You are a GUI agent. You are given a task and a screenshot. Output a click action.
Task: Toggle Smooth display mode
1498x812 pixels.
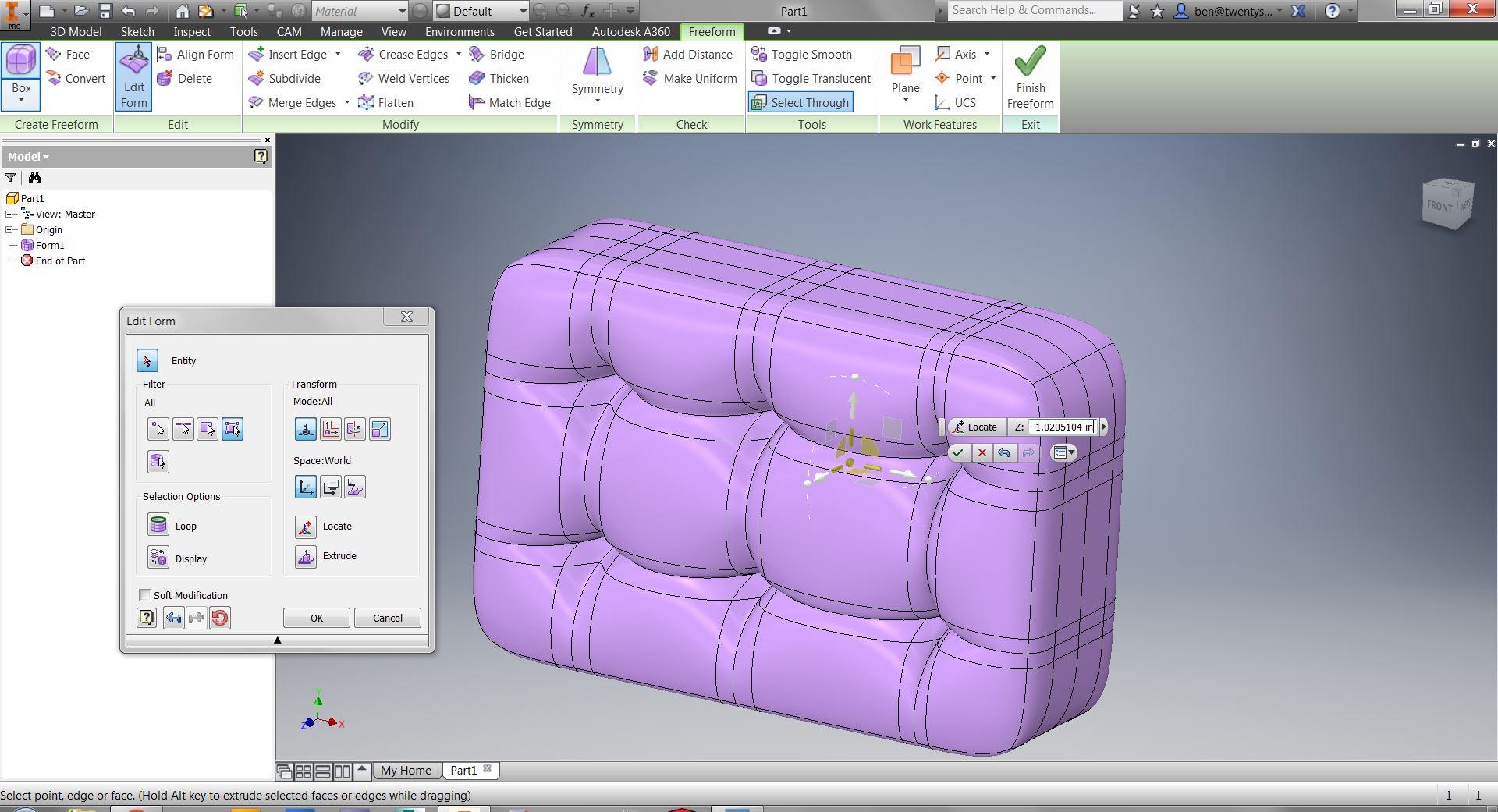[x=802, y=55]
